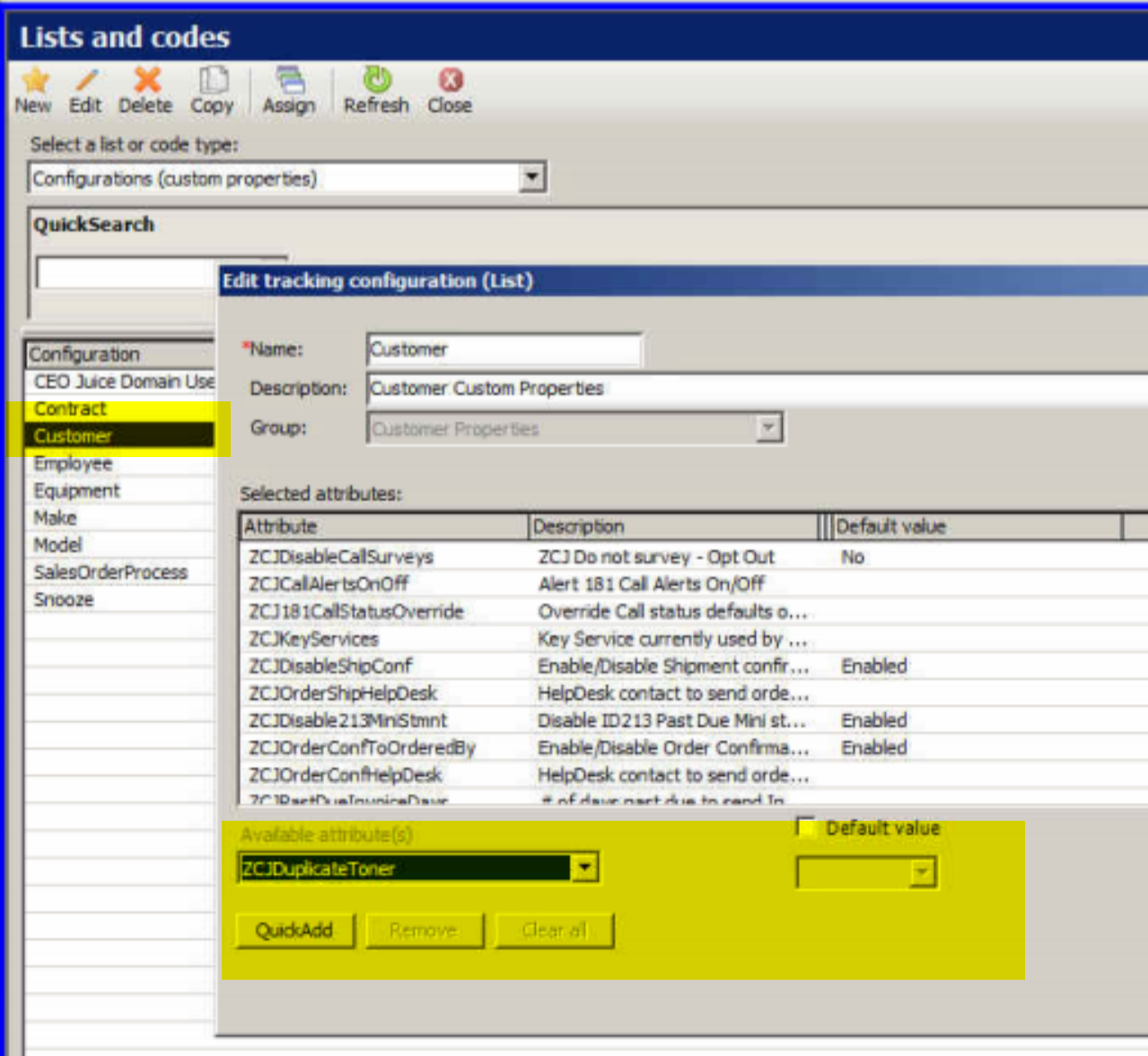
Task: Click the QuickAdd button
Action: 294,930
